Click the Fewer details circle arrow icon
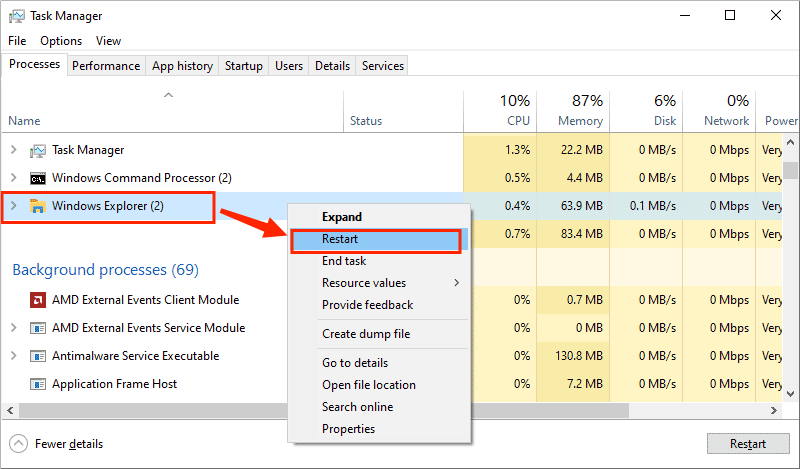The image size is (800, 469). coord(18,443)
